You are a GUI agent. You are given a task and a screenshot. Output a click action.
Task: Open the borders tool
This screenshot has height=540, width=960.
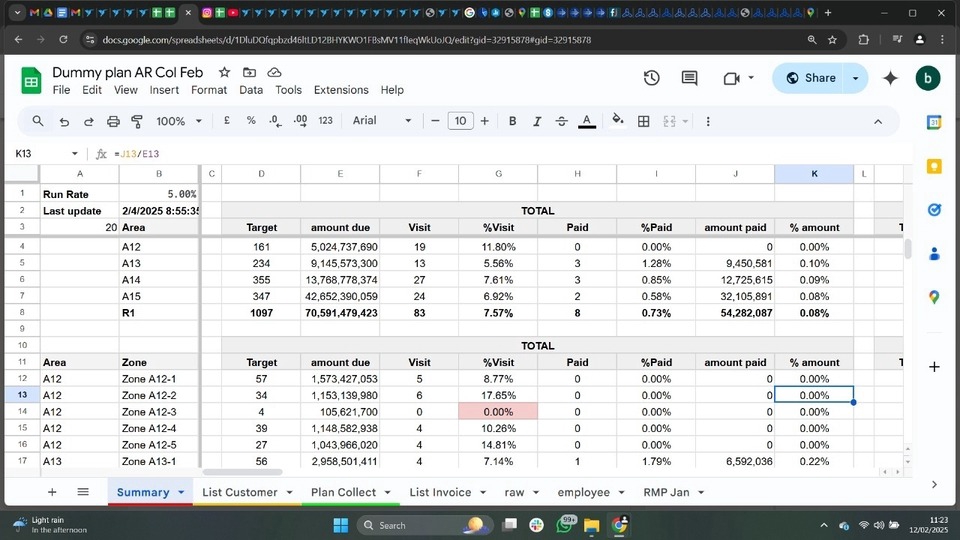click(643, 121)
